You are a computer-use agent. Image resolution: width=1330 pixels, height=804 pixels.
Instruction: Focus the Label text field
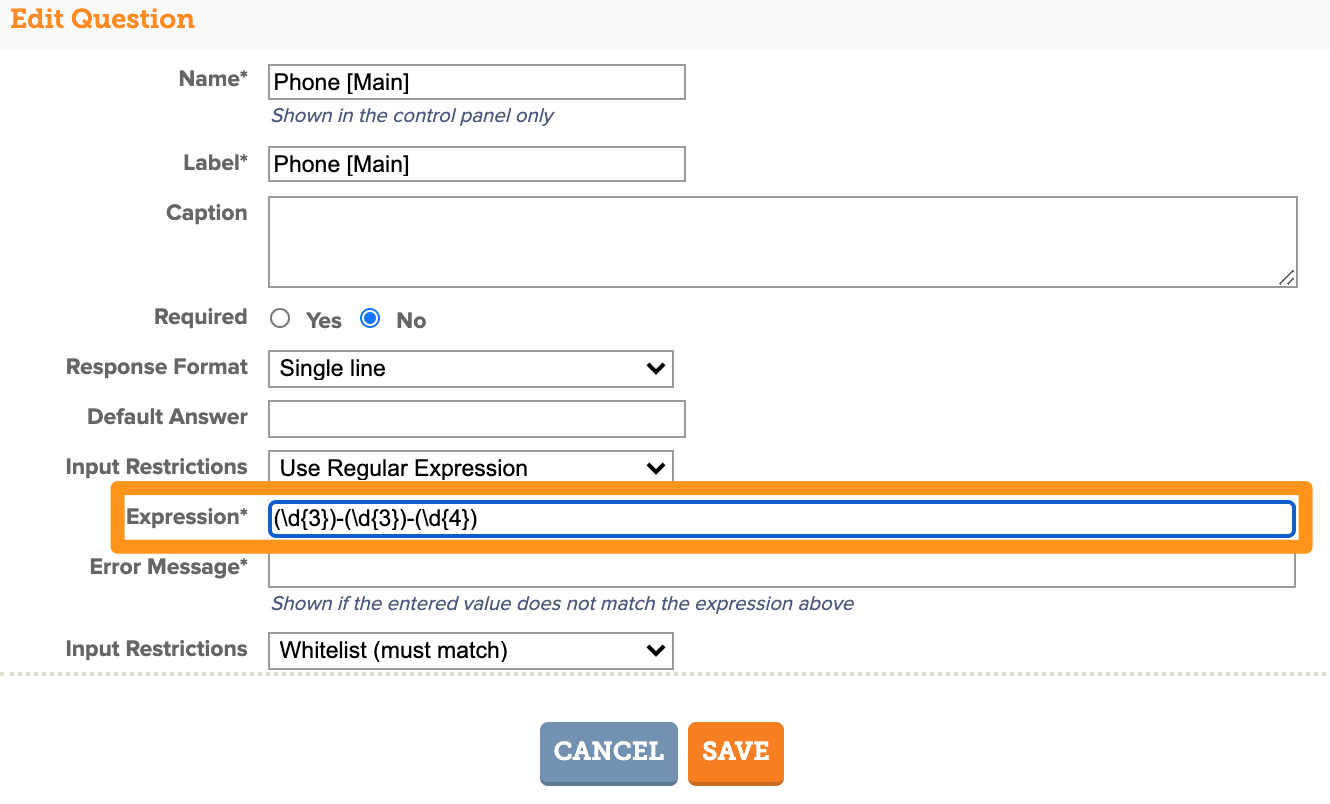(x=477, y=164)
